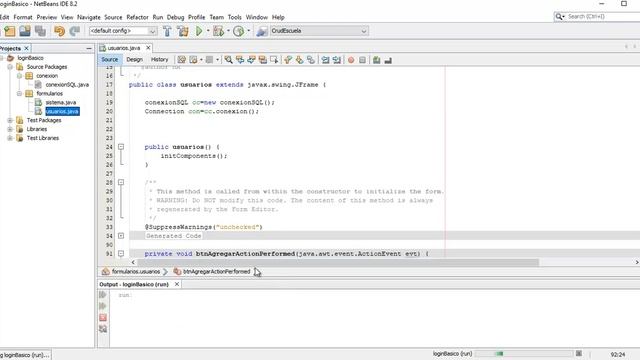Viewport: 640px width, 360px height.
Task: Open the Window menu
Action: pyautogui.click(x=257, y=17)
